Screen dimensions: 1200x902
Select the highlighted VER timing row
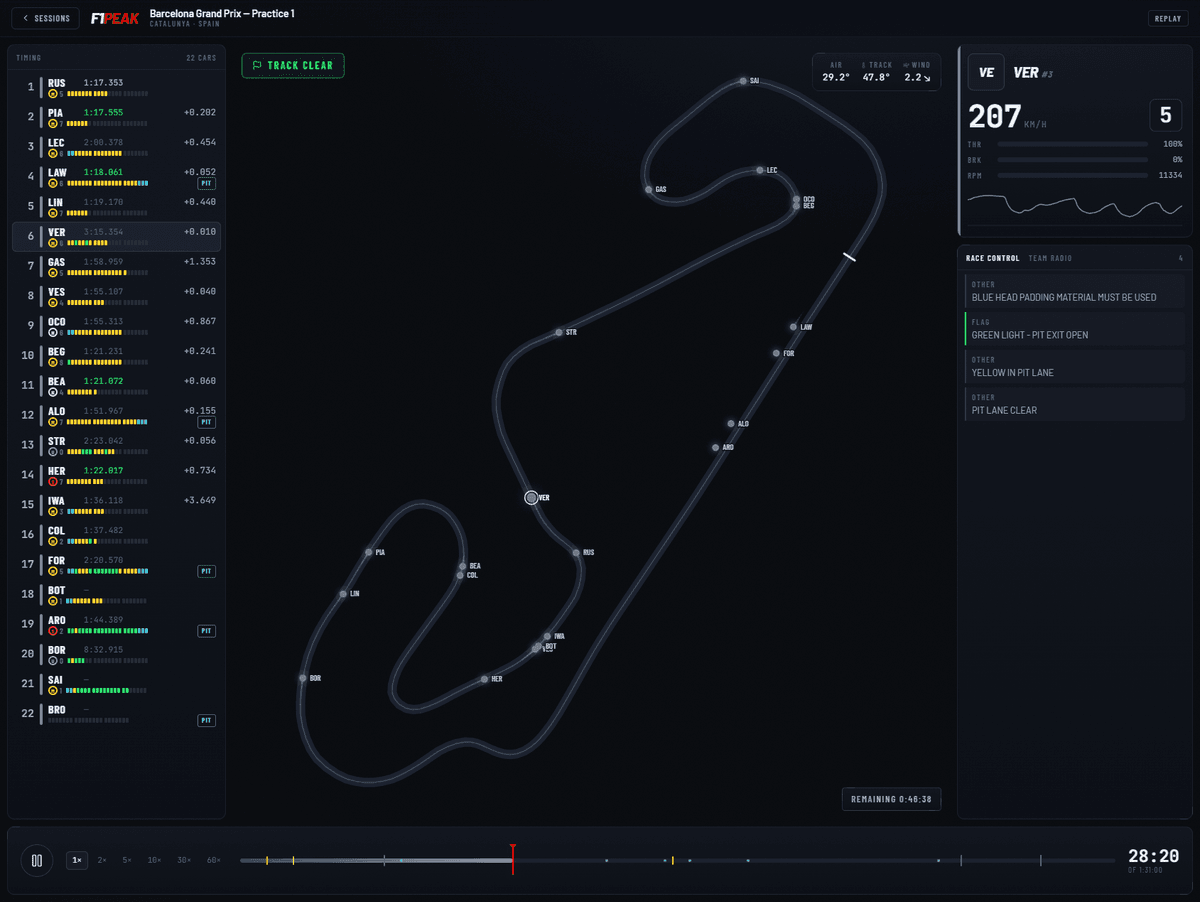point(116,237)
